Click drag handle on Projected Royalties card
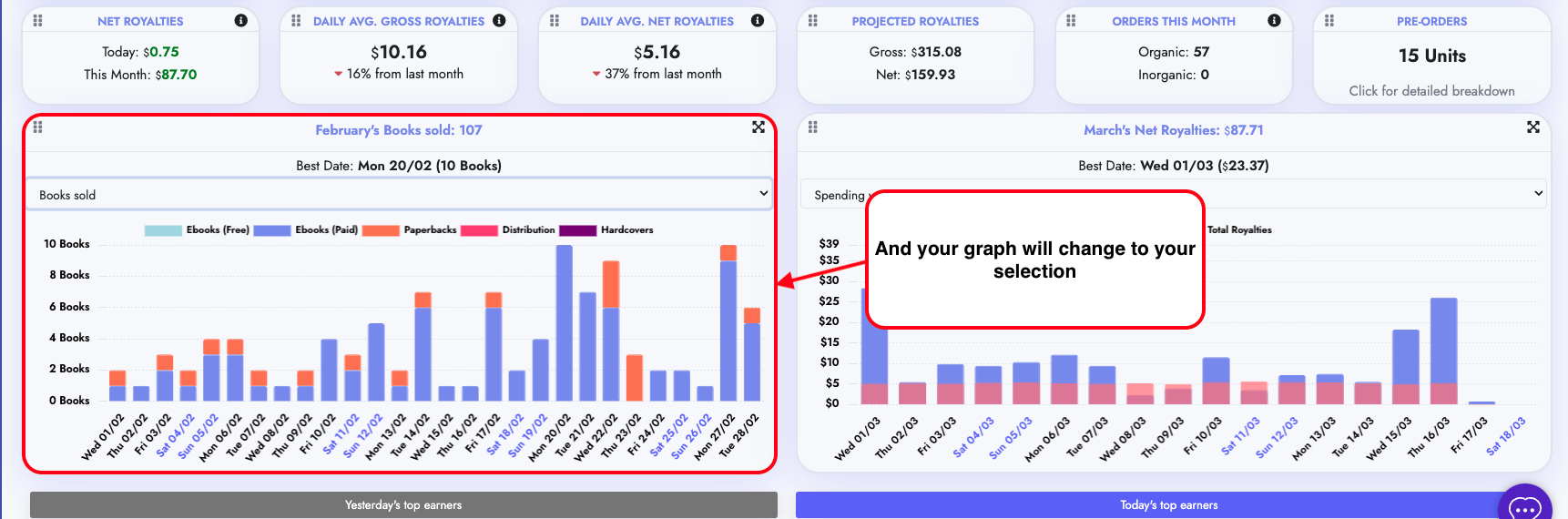1568x519 pixels. (813, 20)
